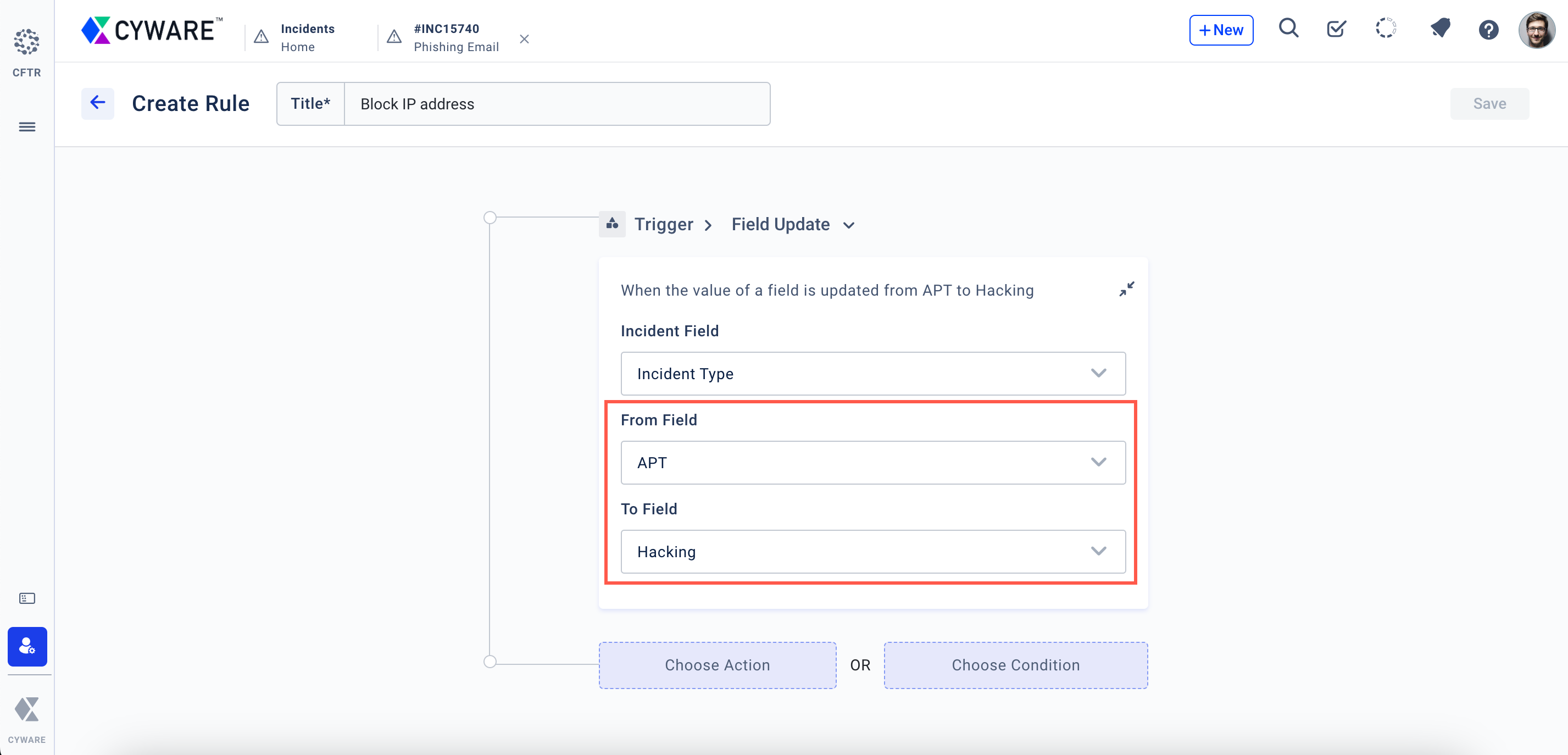The width and height of the screenshot is (1568, 755).
Task: Expand the From Field APT dropdown
Action: (x=1098, y=462)
